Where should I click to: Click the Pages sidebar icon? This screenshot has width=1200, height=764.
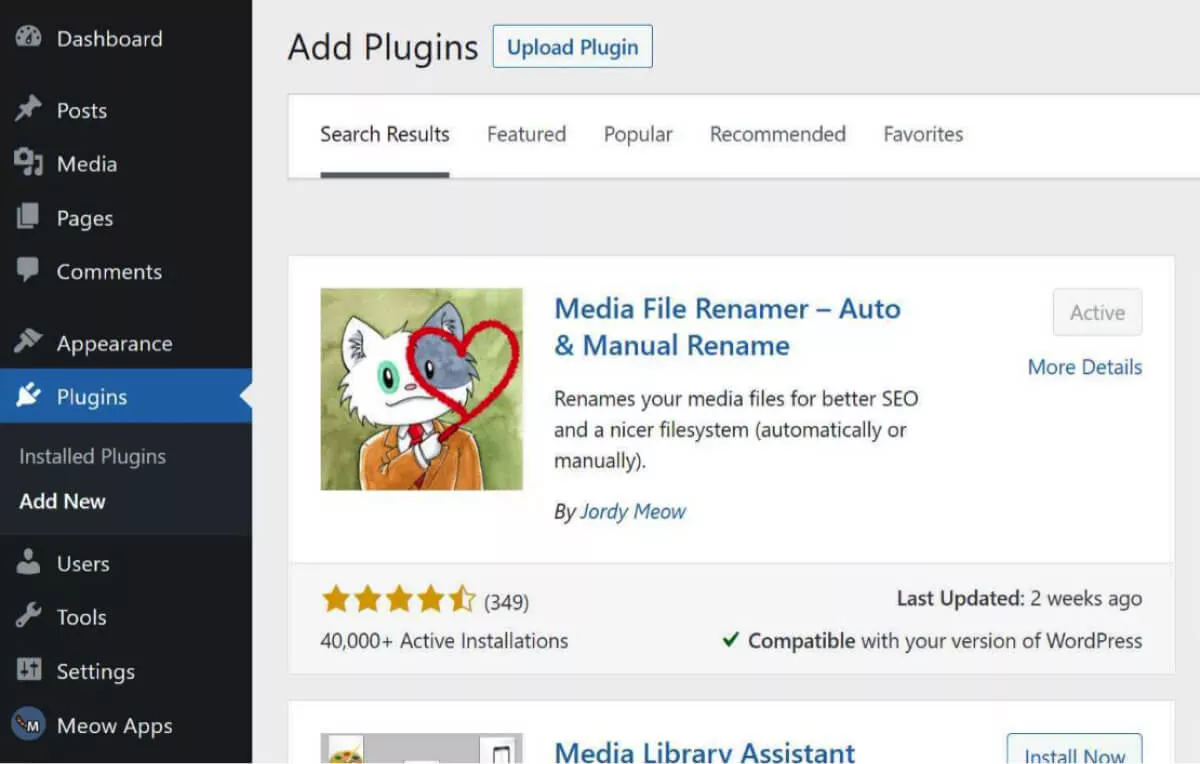28,217
